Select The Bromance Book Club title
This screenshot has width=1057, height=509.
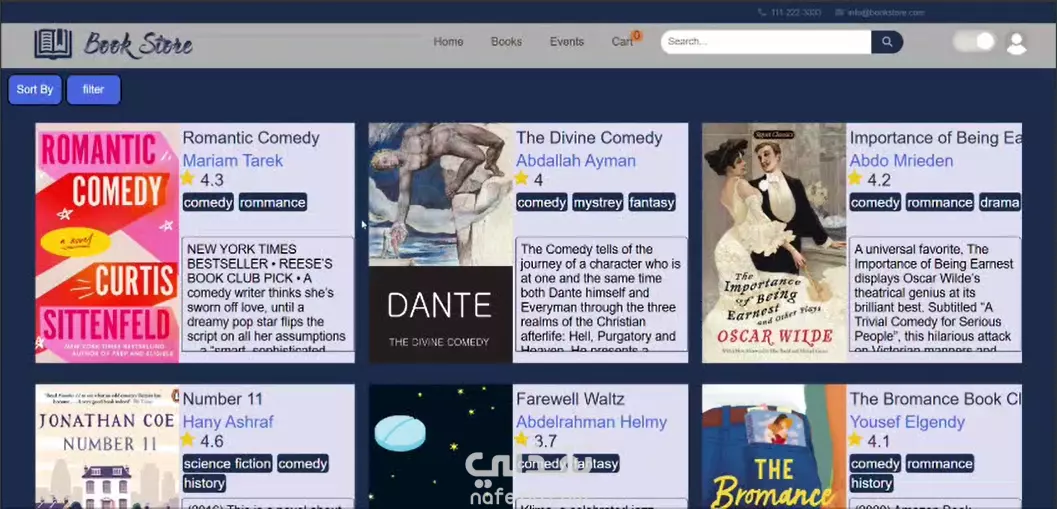coord(936,399)
